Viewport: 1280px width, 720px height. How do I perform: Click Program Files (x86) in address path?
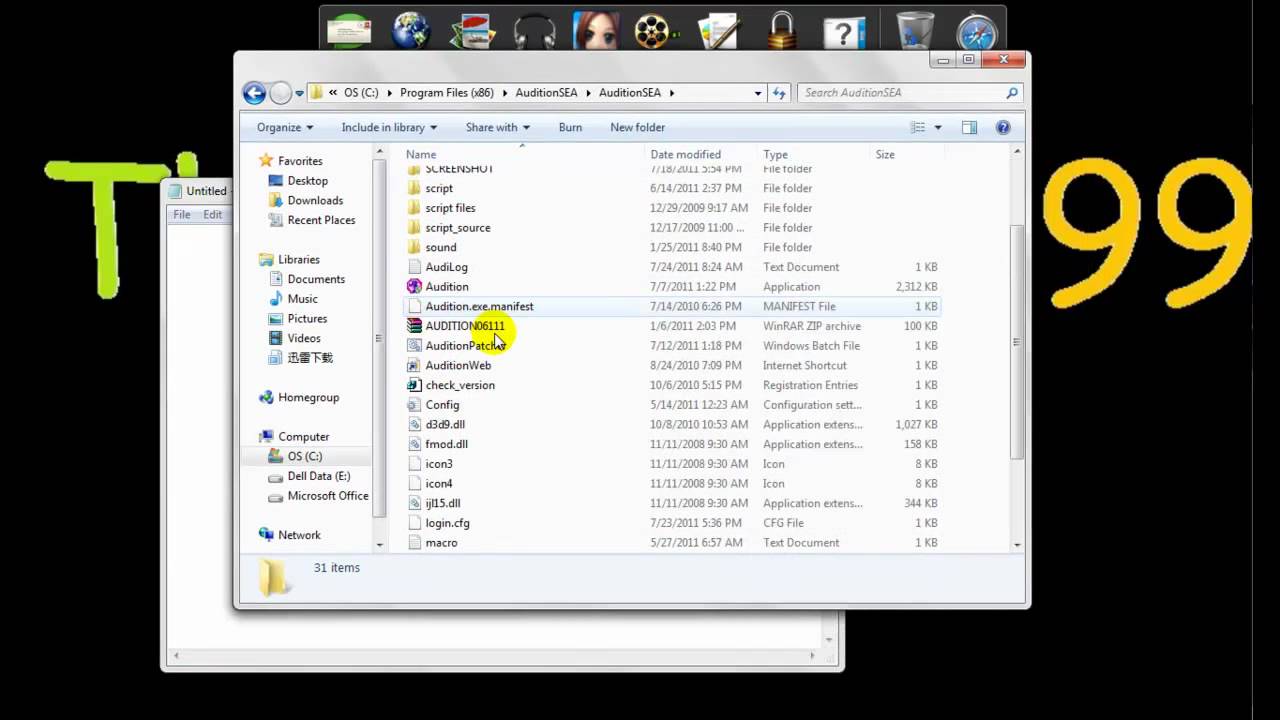click(x=447, y=93)
